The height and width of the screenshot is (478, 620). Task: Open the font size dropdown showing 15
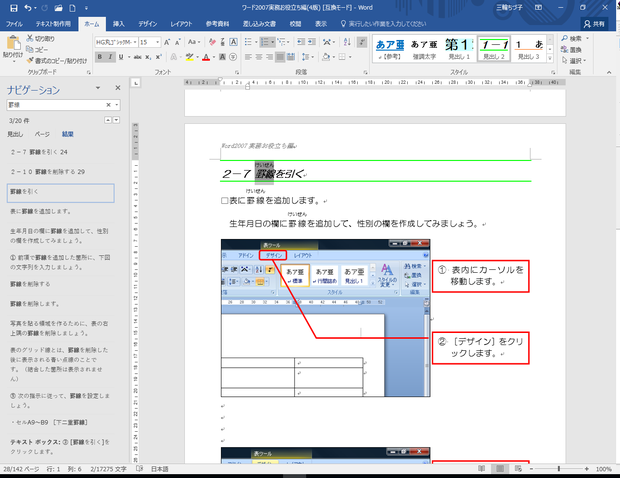coord(158,42)
